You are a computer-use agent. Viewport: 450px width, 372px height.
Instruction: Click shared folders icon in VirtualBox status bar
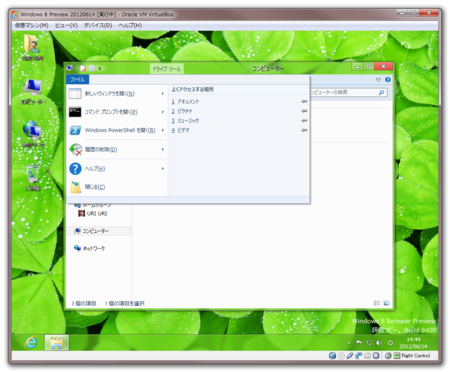click(367, 356)
